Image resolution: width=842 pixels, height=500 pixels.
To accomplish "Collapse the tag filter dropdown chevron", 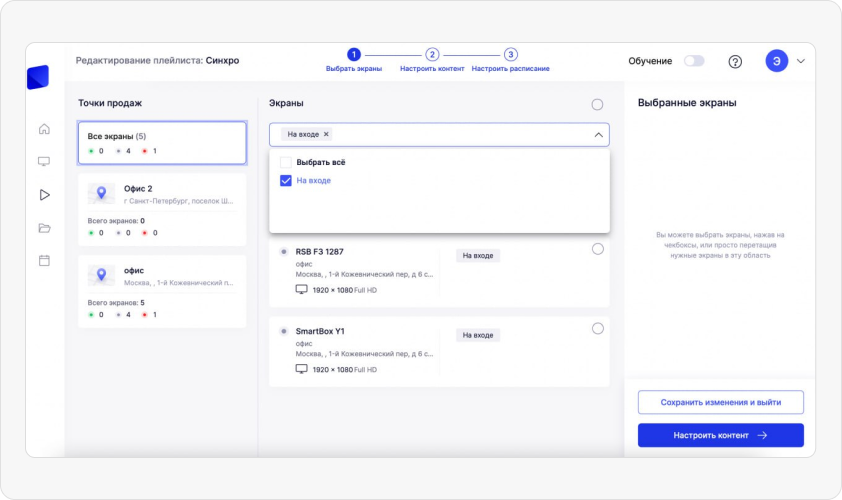I will pos(598,135).
